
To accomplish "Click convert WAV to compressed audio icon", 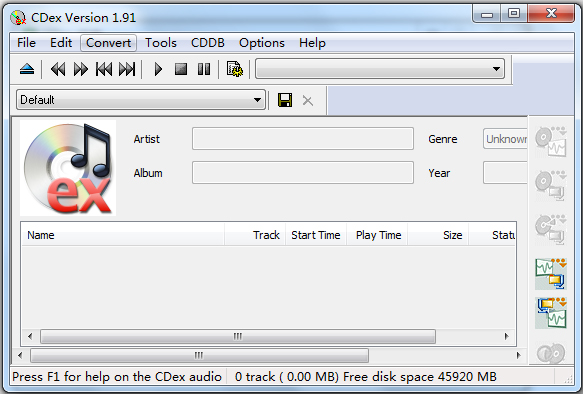I will tap(551, 274).
